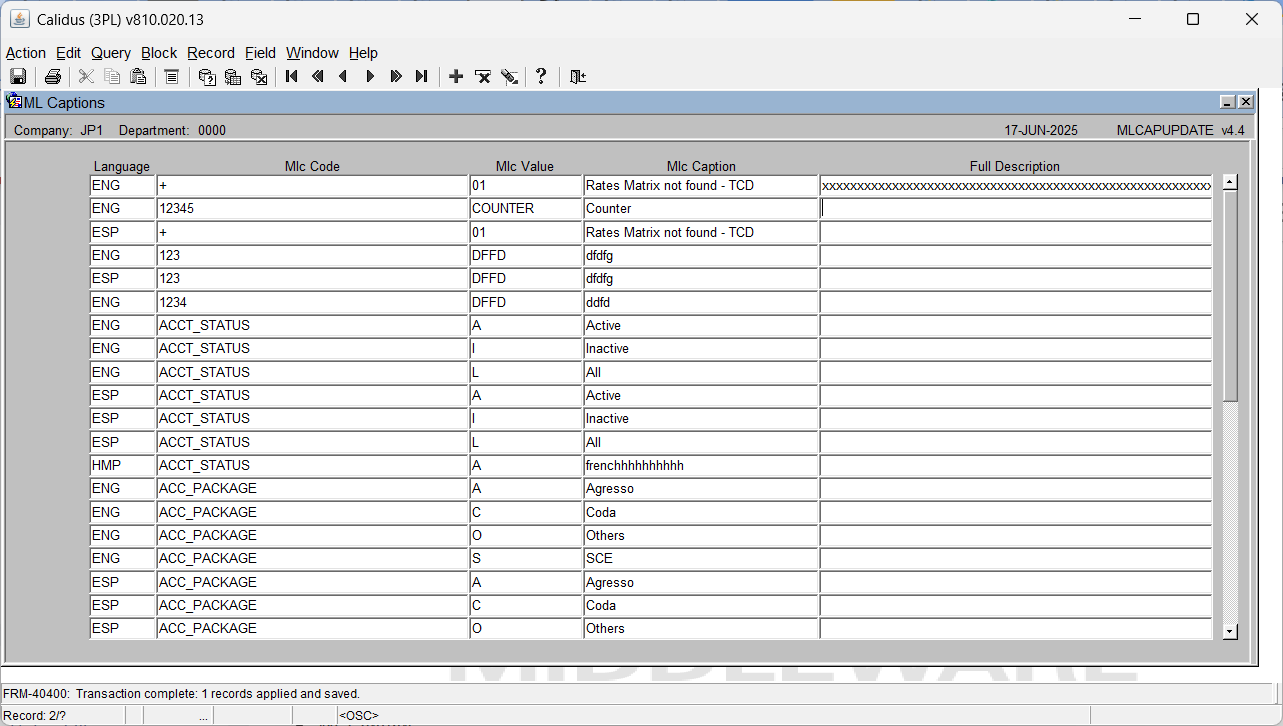Image resolution: width=1283 pixels, height=726 pixels.
Task: Click Full Description field of COUNTER row
Action: [1016, 209]
